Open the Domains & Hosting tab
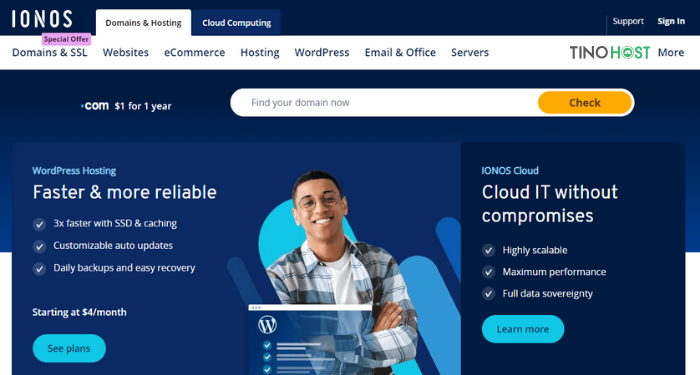Image resolution: width=700 pixels, height=375 pixels. [143, 23]
